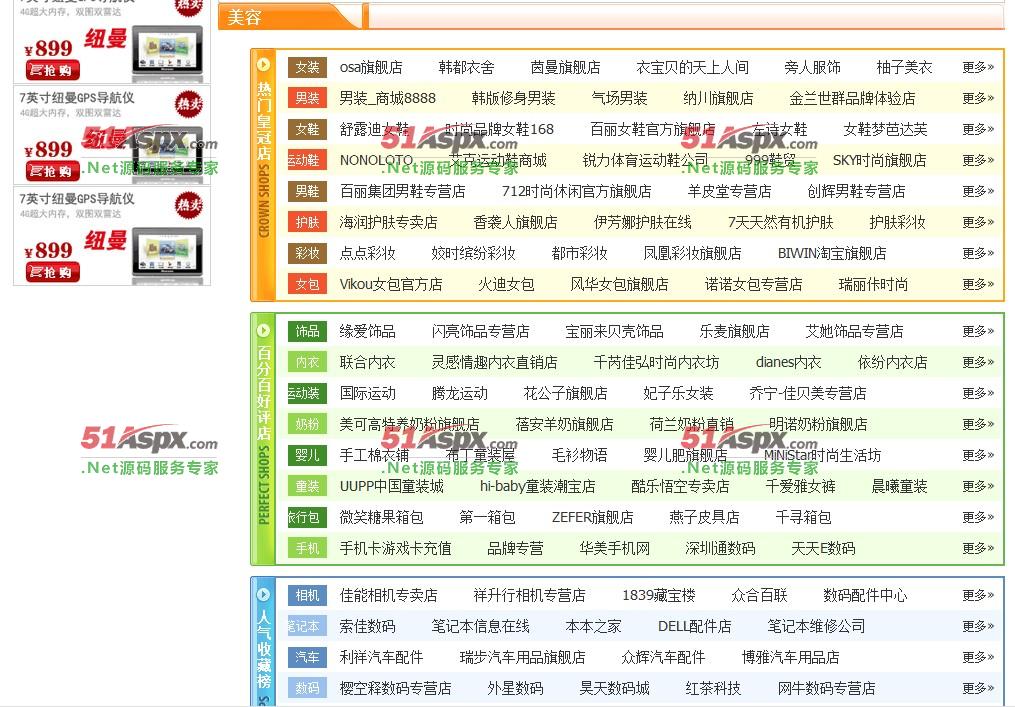Visit hi-baby童装潮宝店
The image size is (1015, 707).
pyautogui.click(x=537, y=486)
